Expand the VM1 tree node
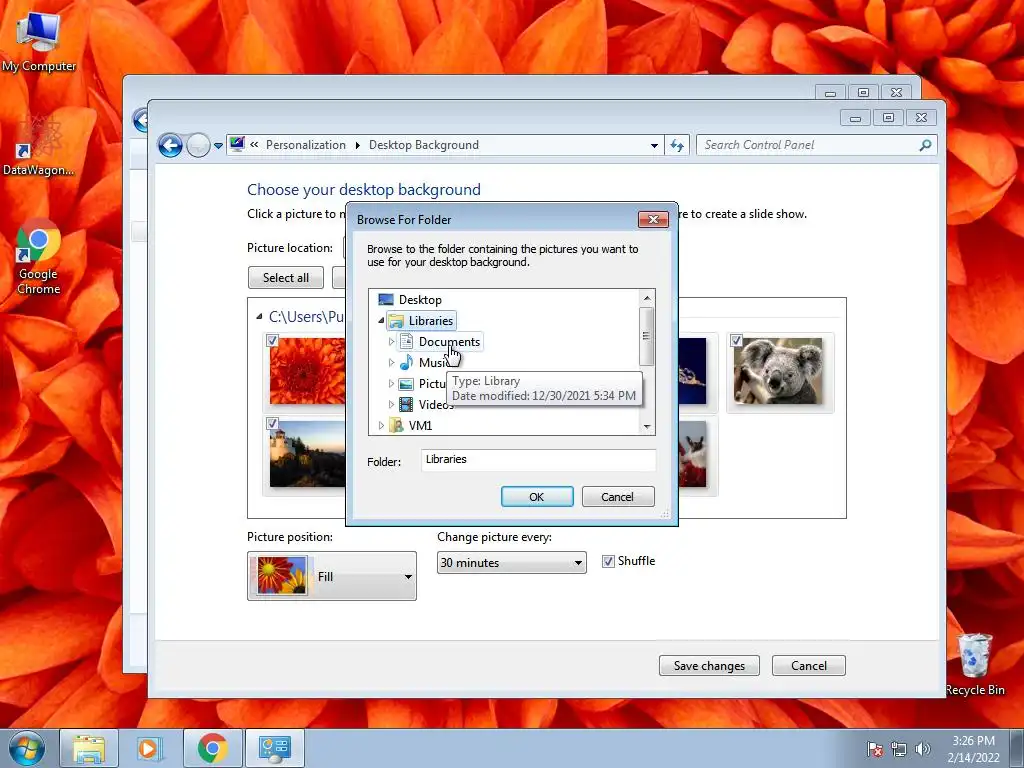The width and height of the screenshot is (1024, 768). pos(381,425)
